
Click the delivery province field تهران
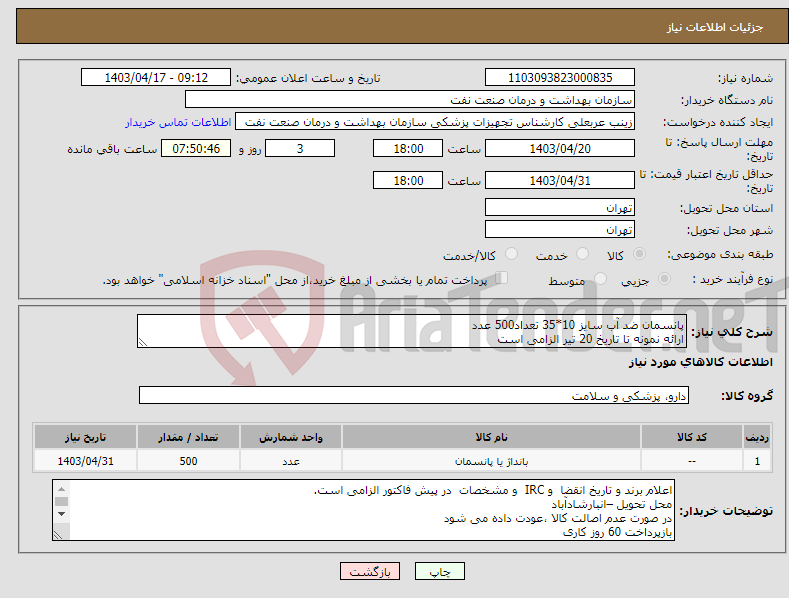click(x=560, y=207)
